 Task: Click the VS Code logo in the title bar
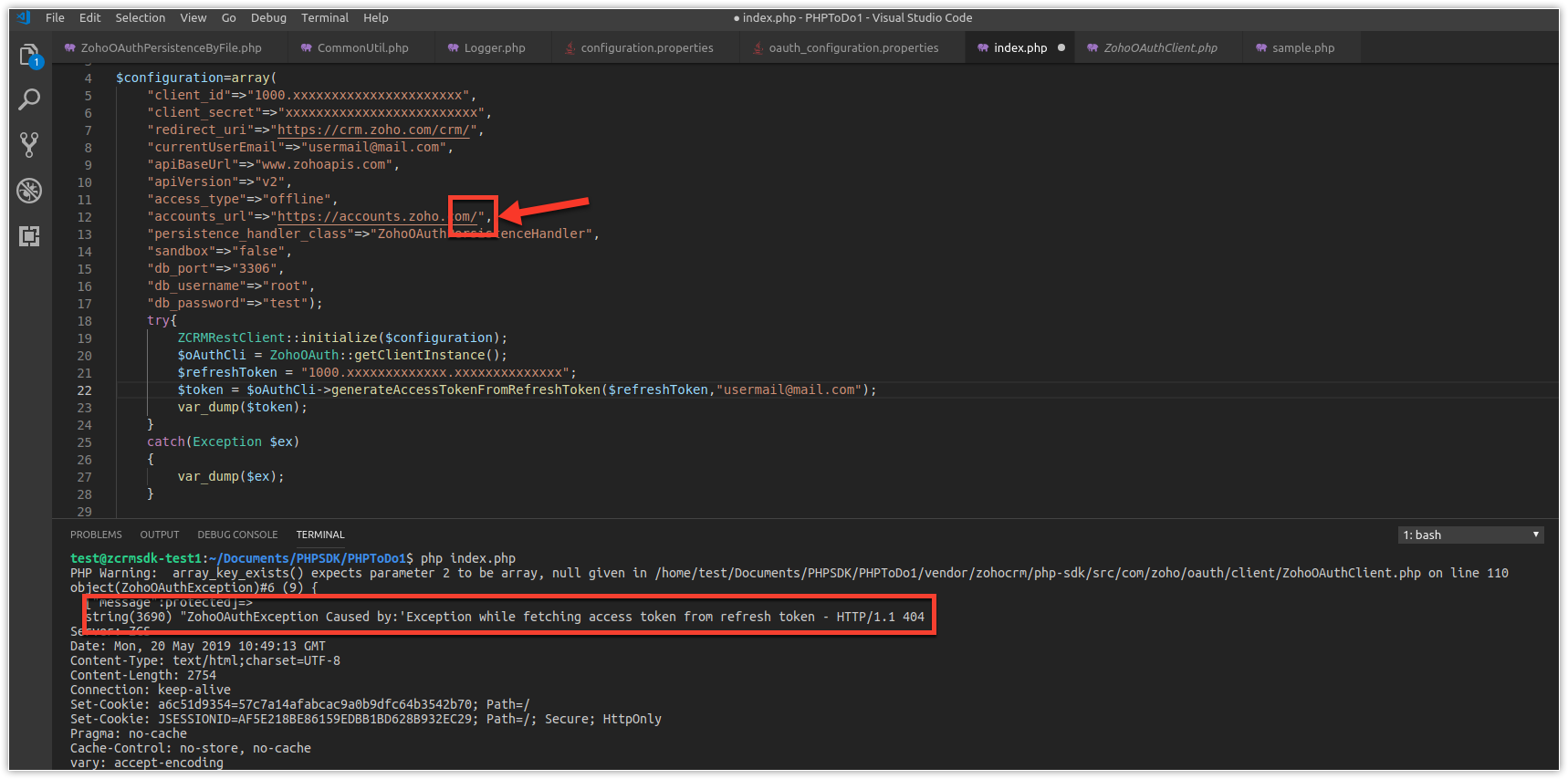(x=24, y=17)
